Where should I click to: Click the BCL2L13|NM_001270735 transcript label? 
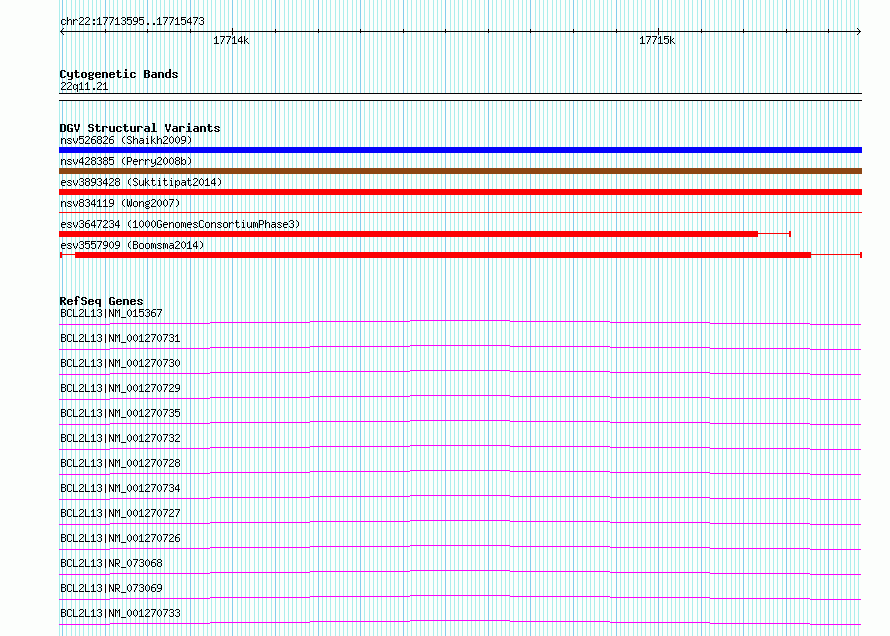(x=120, y=413)
